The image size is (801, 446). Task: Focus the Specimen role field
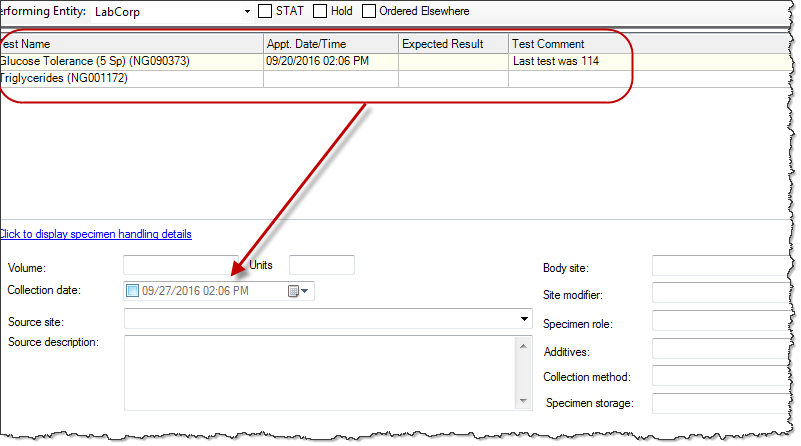[x=721, y=321]
